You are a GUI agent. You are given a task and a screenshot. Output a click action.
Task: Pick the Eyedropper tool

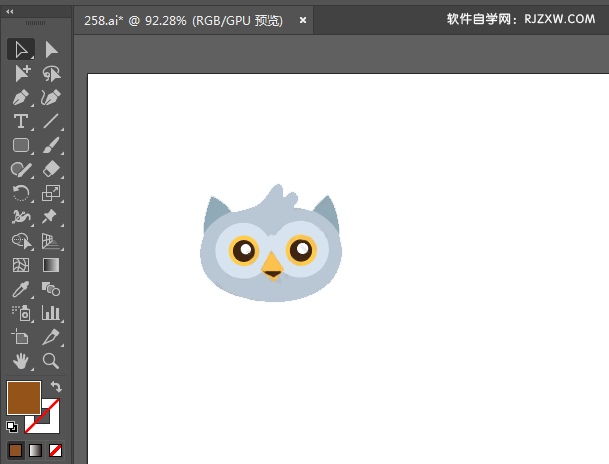click(x=21, y=289)
